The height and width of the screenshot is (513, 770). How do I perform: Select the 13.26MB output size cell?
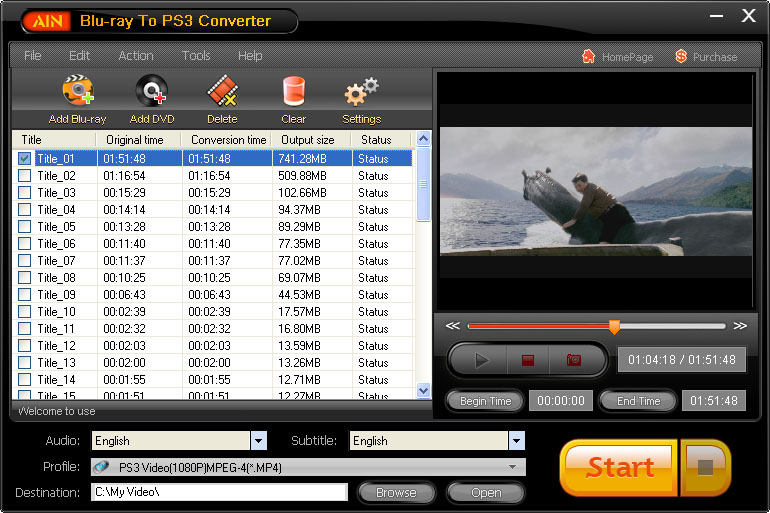[x=299, y=362]
